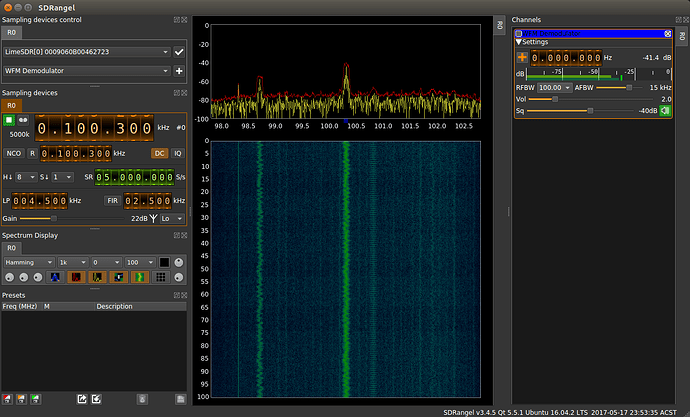Screen dimensions: 690x417
Task: Click the audio mute speaker icon
Action: (x=664, y=110)
